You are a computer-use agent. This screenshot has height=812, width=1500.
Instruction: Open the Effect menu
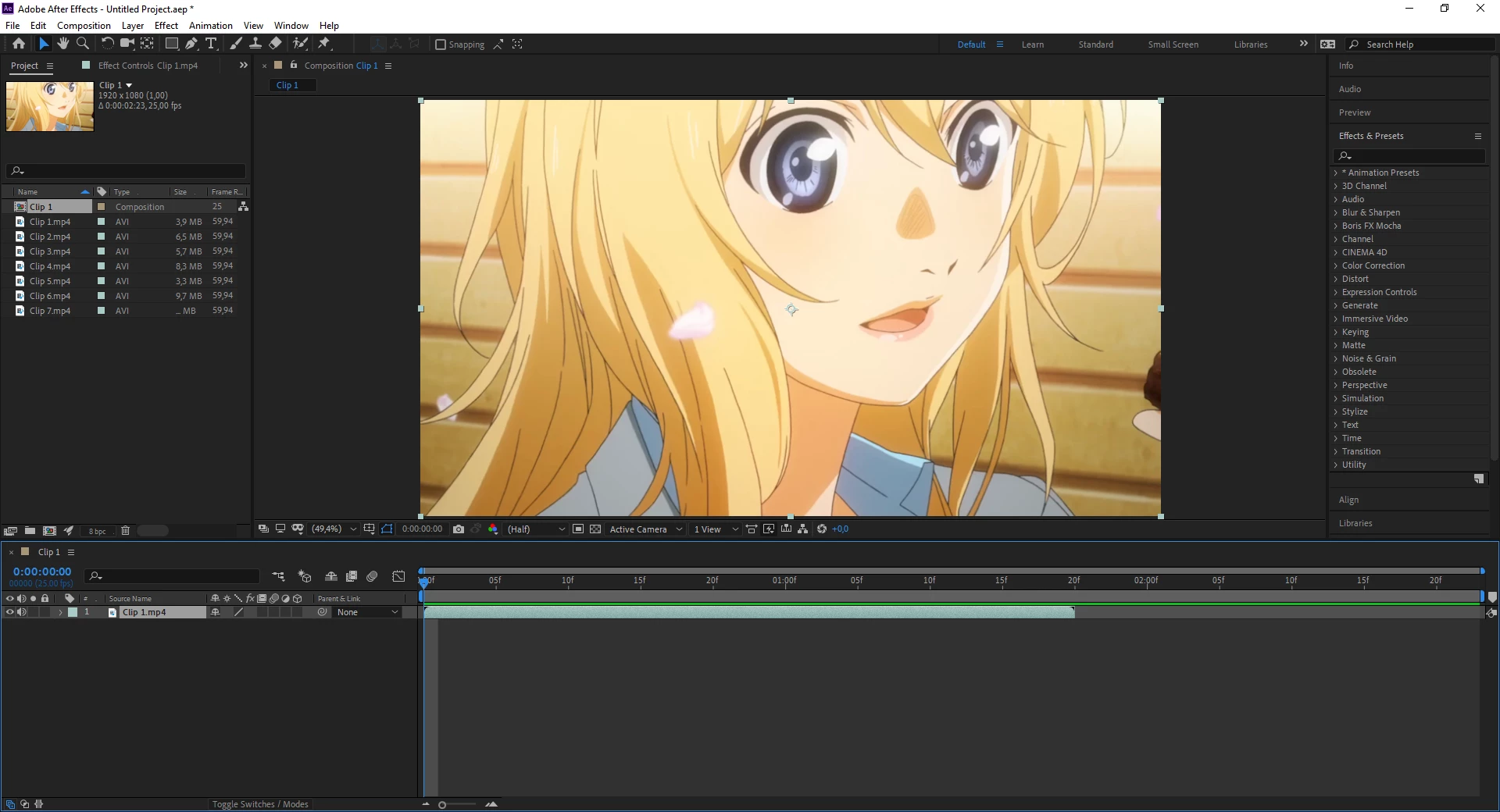166,25
